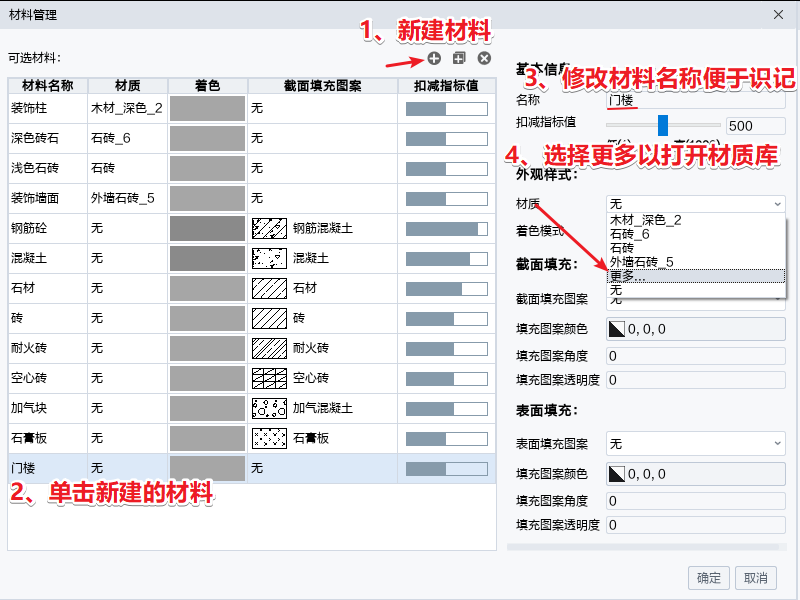
Task: Click the 加气混凝土 hatch pattern icon
Action: click(x=269, y=409)
